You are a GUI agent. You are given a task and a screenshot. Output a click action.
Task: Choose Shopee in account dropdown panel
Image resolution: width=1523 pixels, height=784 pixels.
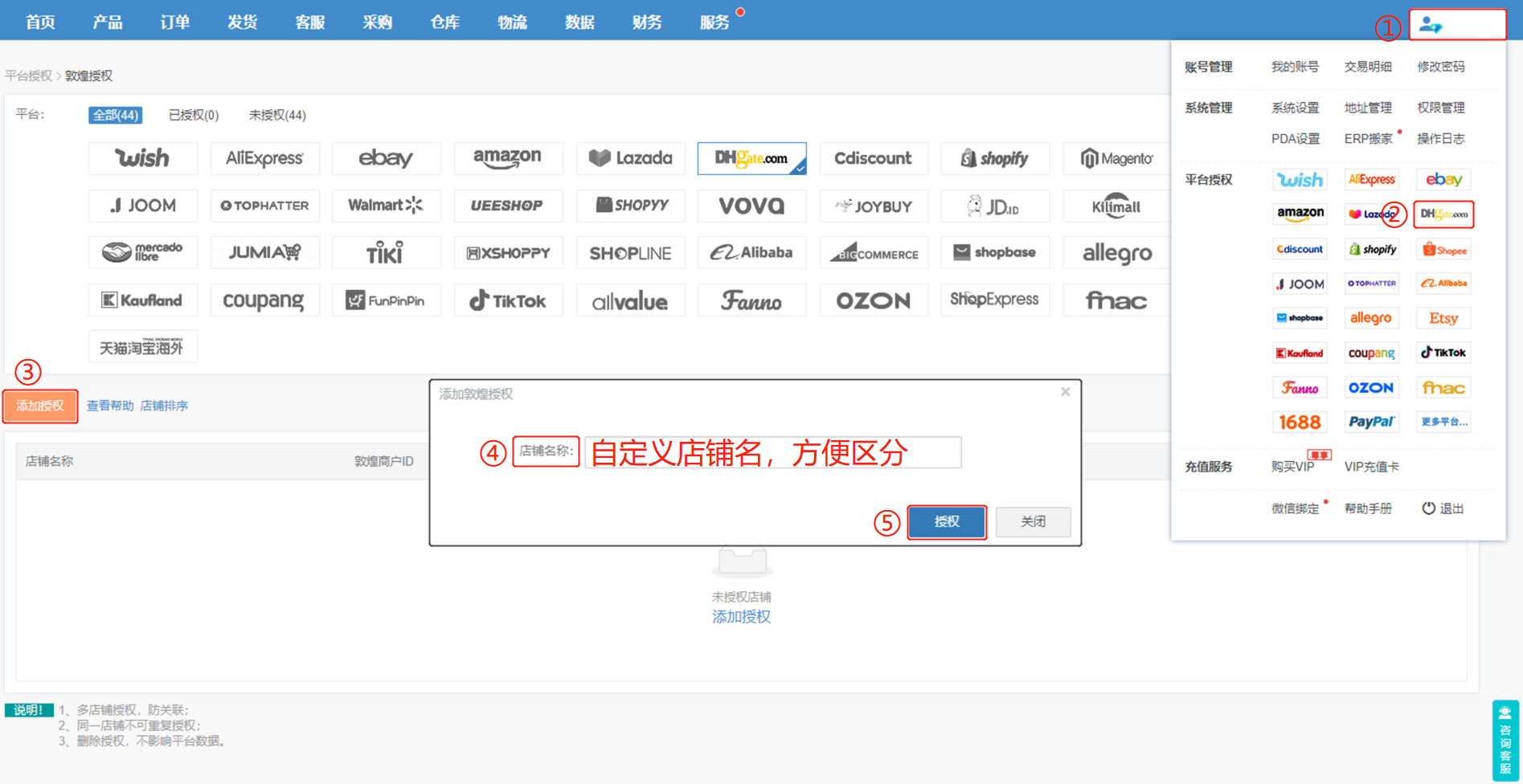coord(1443,250)
